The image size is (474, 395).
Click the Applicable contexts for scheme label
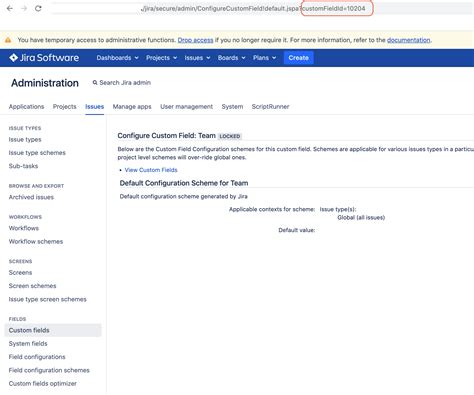point(272,209)
